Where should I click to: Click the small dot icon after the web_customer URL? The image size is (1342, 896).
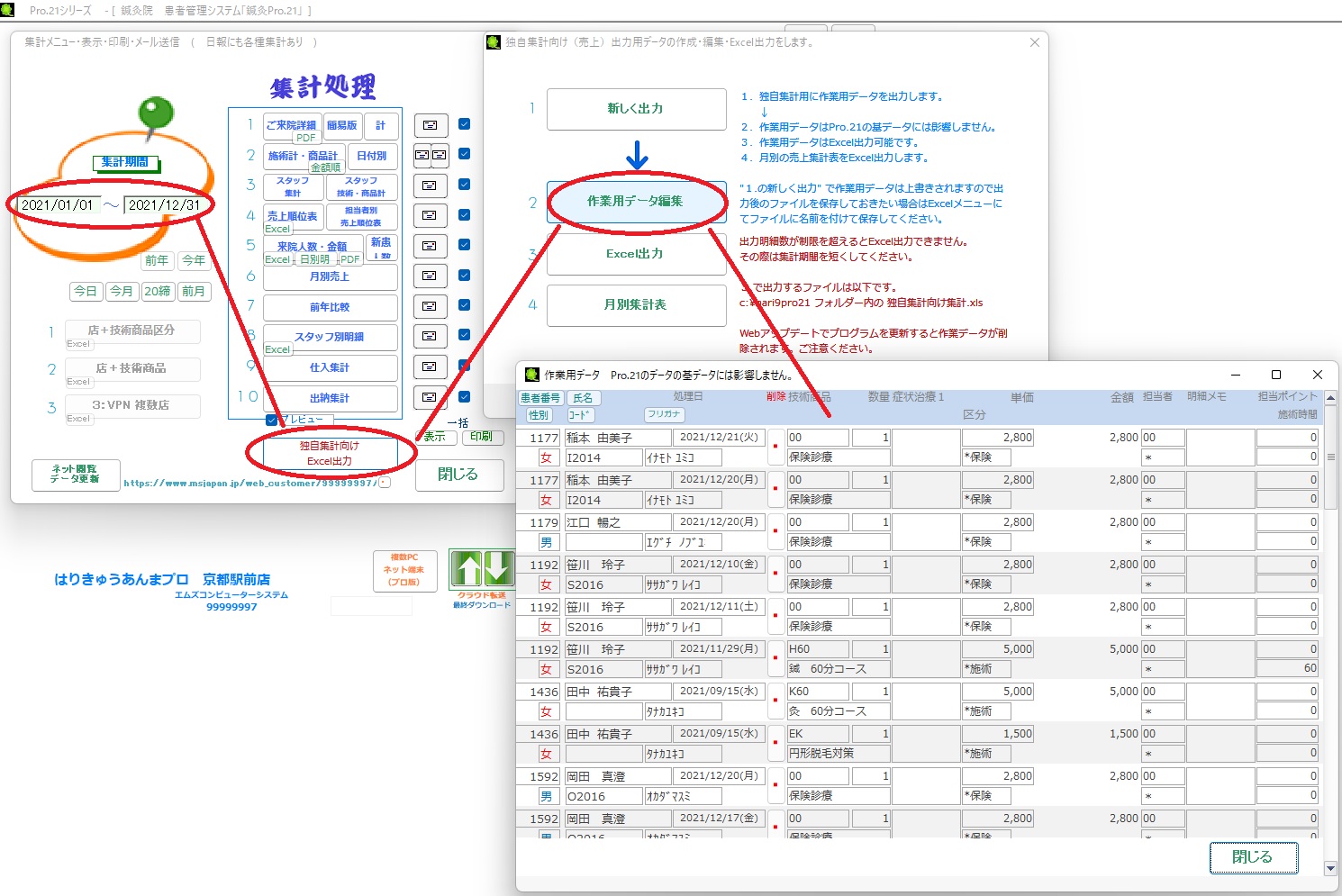click(x=385, y=483)
